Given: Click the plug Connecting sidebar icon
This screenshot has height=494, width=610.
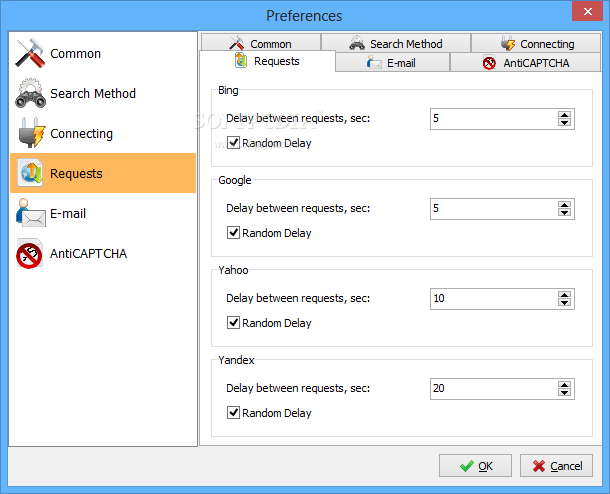Looking at the screenshot, I should (x=32, y=133).
